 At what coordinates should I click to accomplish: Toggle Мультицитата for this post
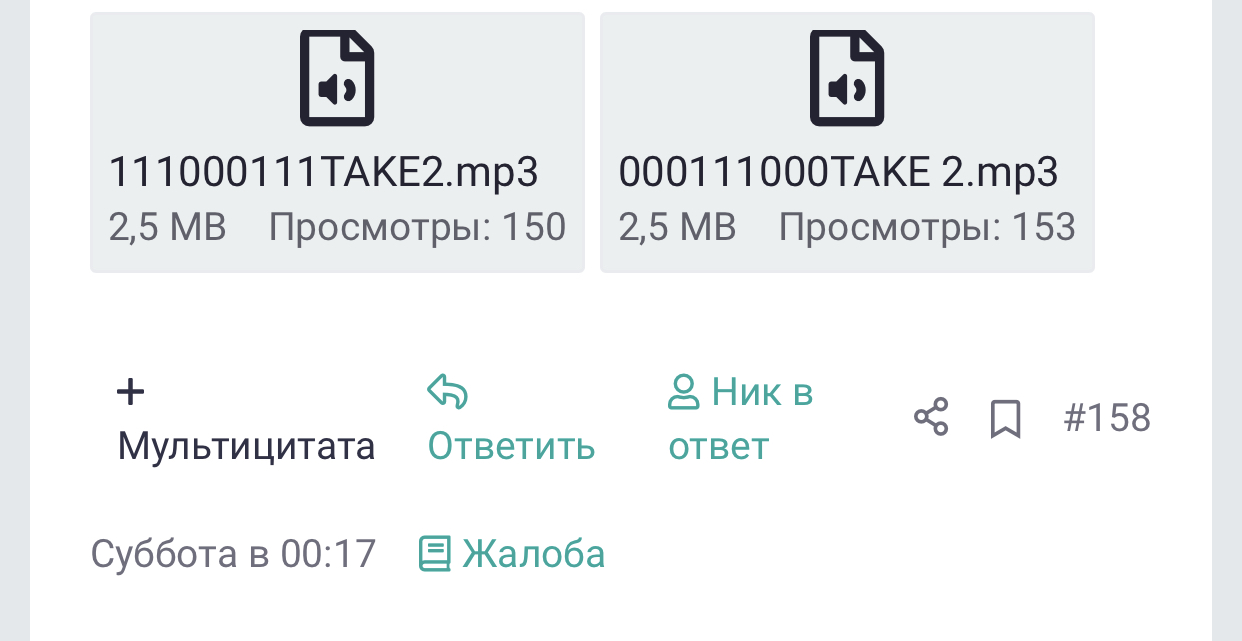click(246, 446)
